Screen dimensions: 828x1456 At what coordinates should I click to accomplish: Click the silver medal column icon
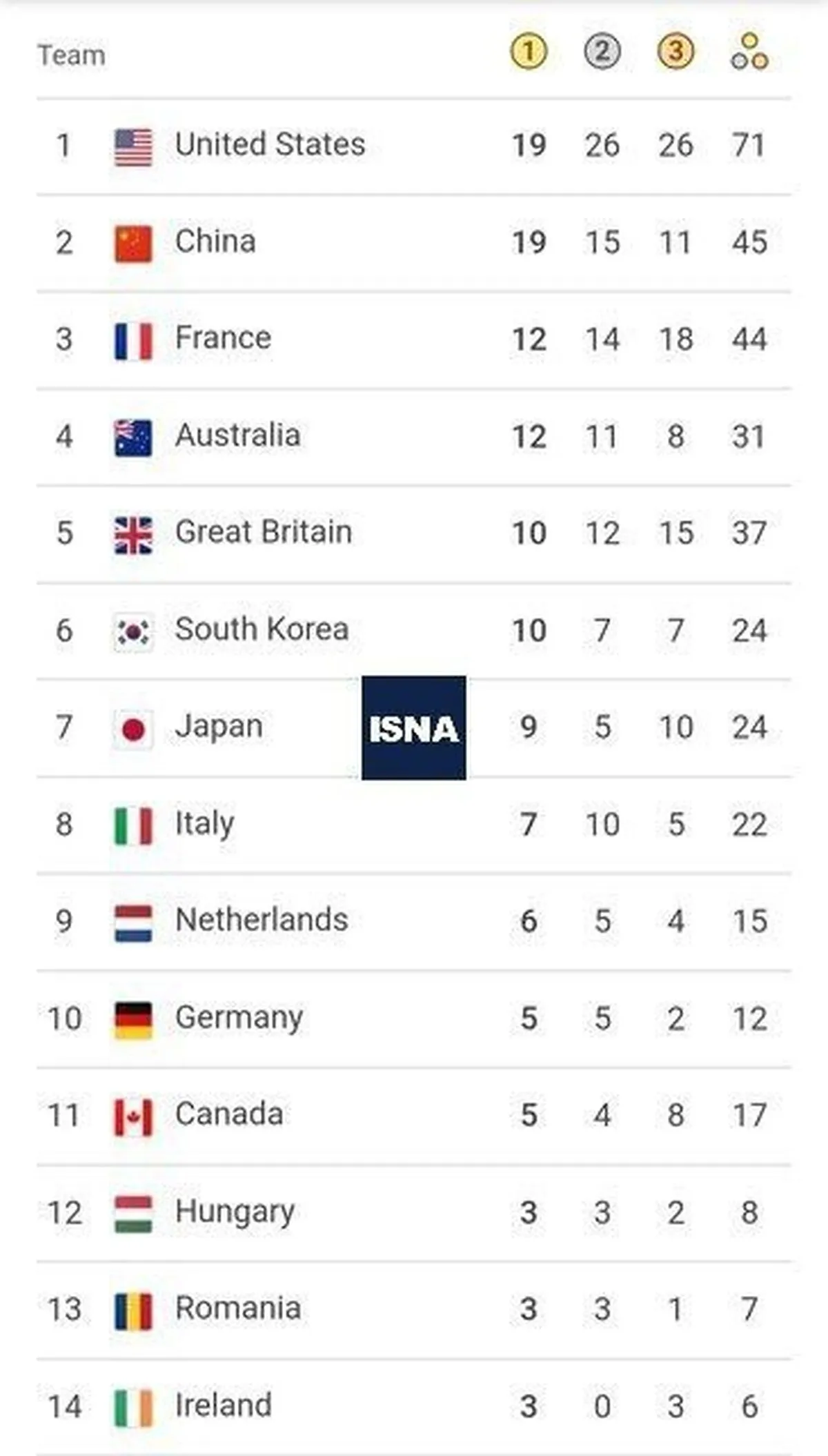[602, 51]
